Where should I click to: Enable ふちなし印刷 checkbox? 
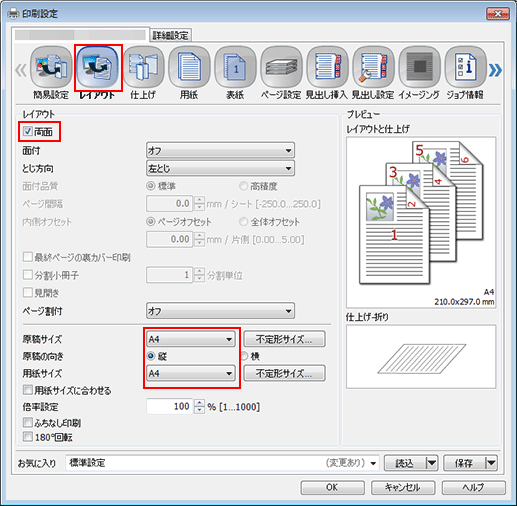point(28,422)
